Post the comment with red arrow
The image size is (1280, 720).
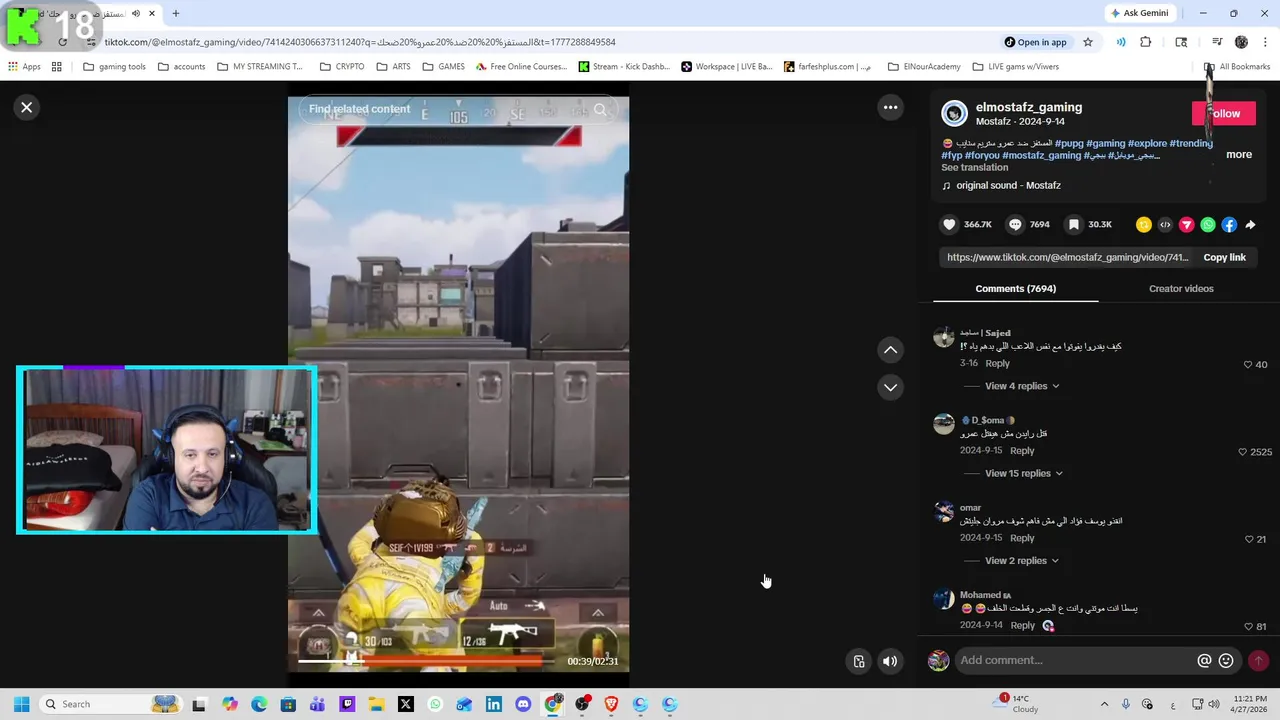tap(1258, 660)
